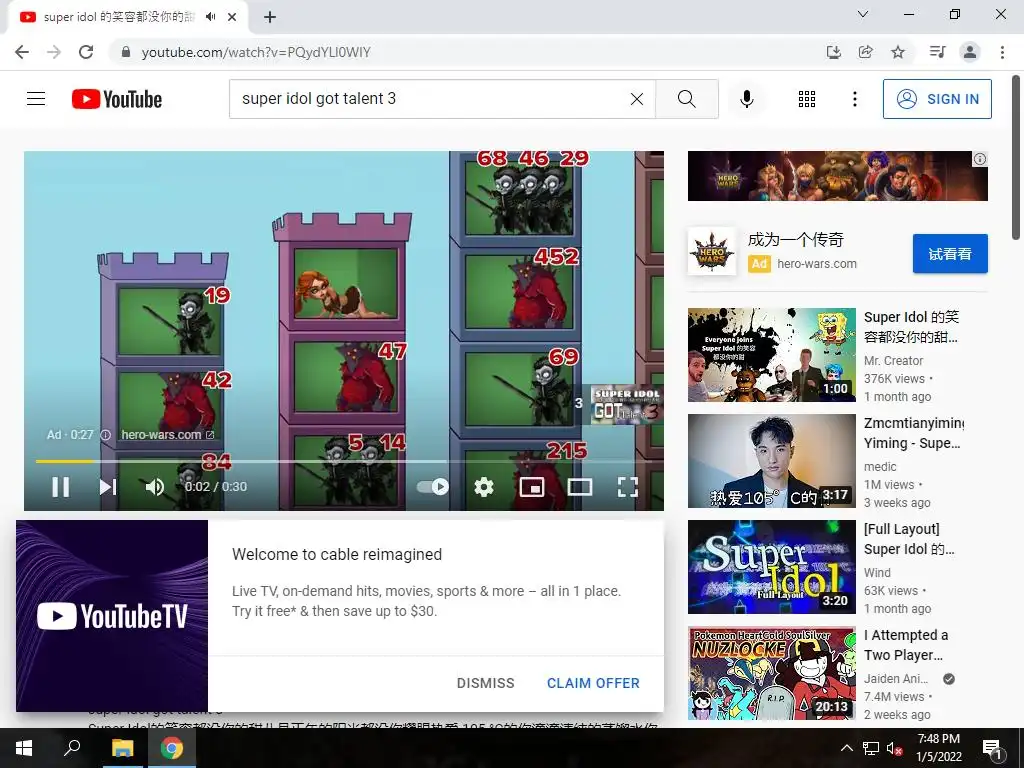Viewport: 1024px width, 768px height.
Task: Share this page from the address bar
Action: (865, 52)
